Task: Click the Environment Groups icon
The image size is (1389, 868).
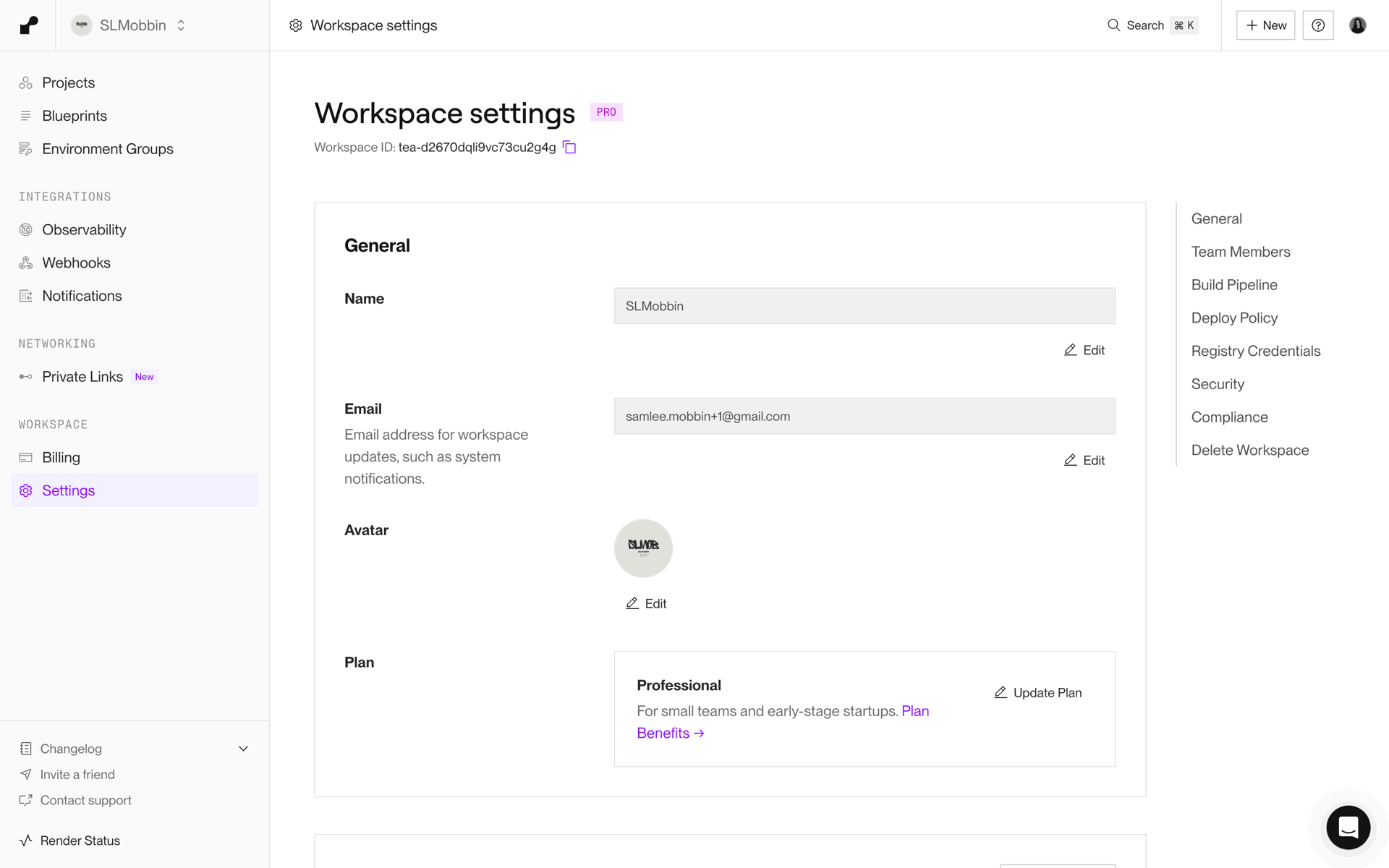Action: coord(26,149)
